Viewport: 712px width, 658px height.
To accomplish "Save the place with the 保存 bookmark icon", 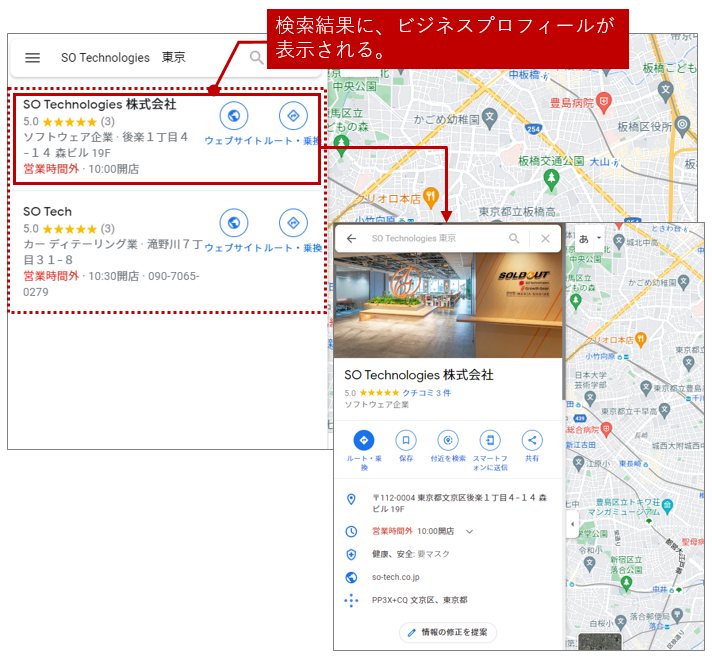I will pos(405,440).
